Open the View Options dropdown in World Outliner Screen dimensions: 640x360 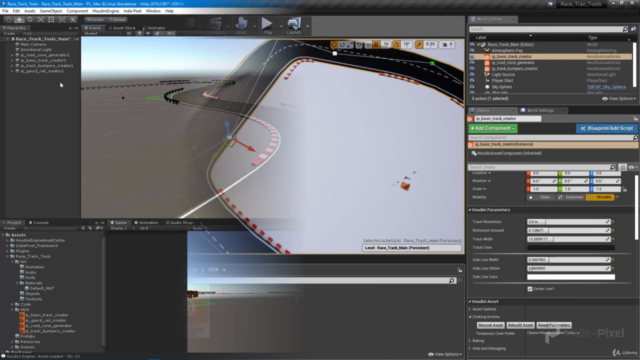pyautogui.click(x=619, y=99)
